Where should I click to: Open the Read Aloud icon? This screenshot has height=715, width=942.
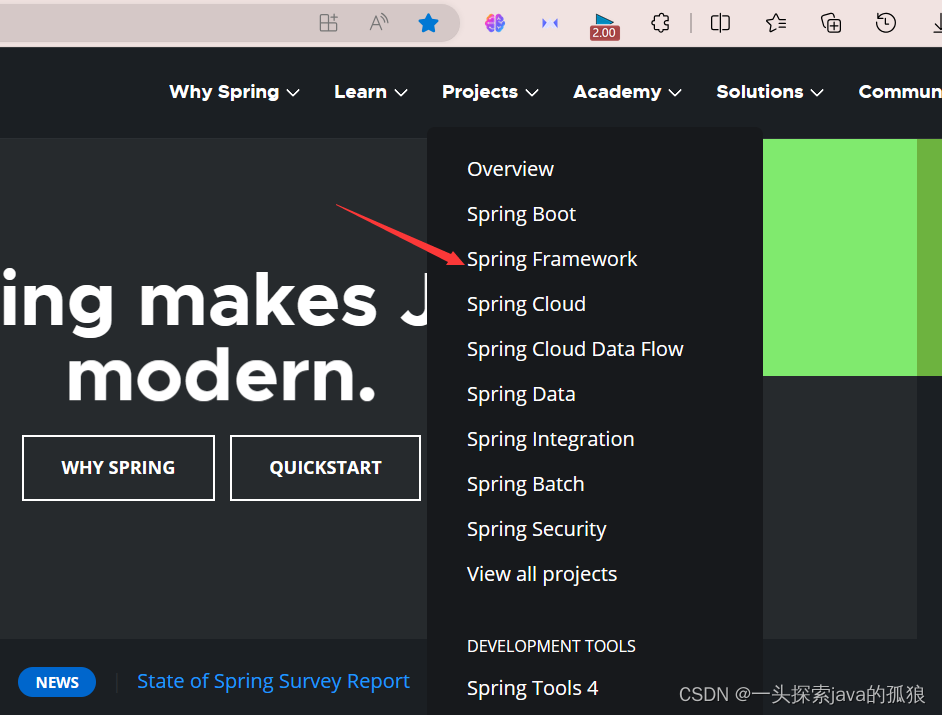click(378, 23)
